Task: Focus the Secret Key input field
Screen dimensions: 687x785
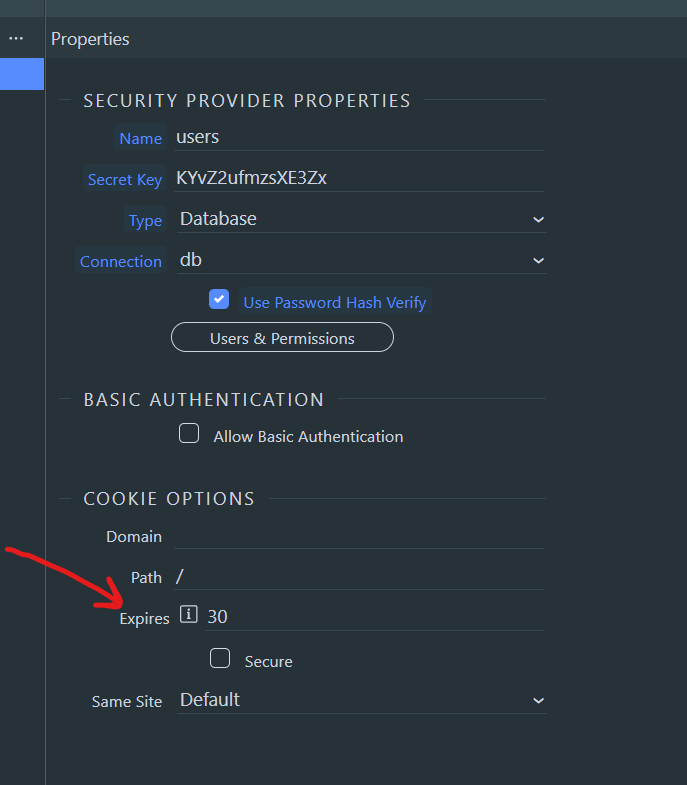Action: pos(359,179)
